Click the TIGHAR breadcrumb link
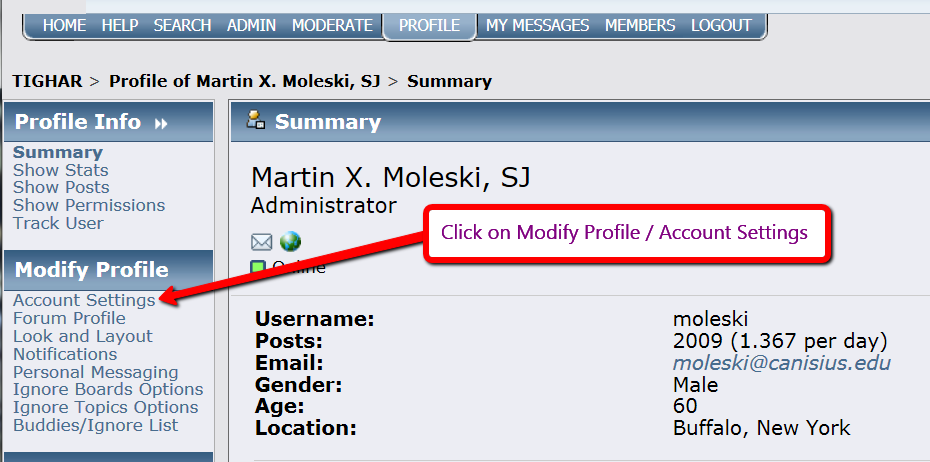Image resolution: width=930 pixels, height=462 pixels. point(47,81)
